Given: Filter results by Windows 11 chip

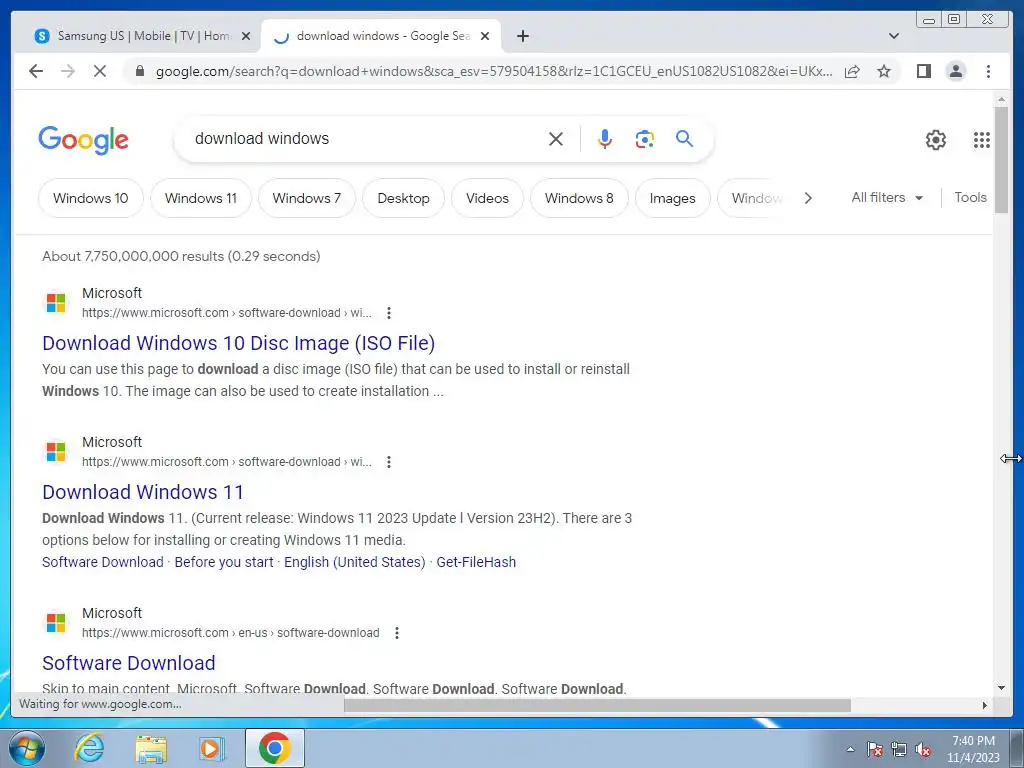Looking at the screenshot, I should pyautogui.click(x=200, y=198).
